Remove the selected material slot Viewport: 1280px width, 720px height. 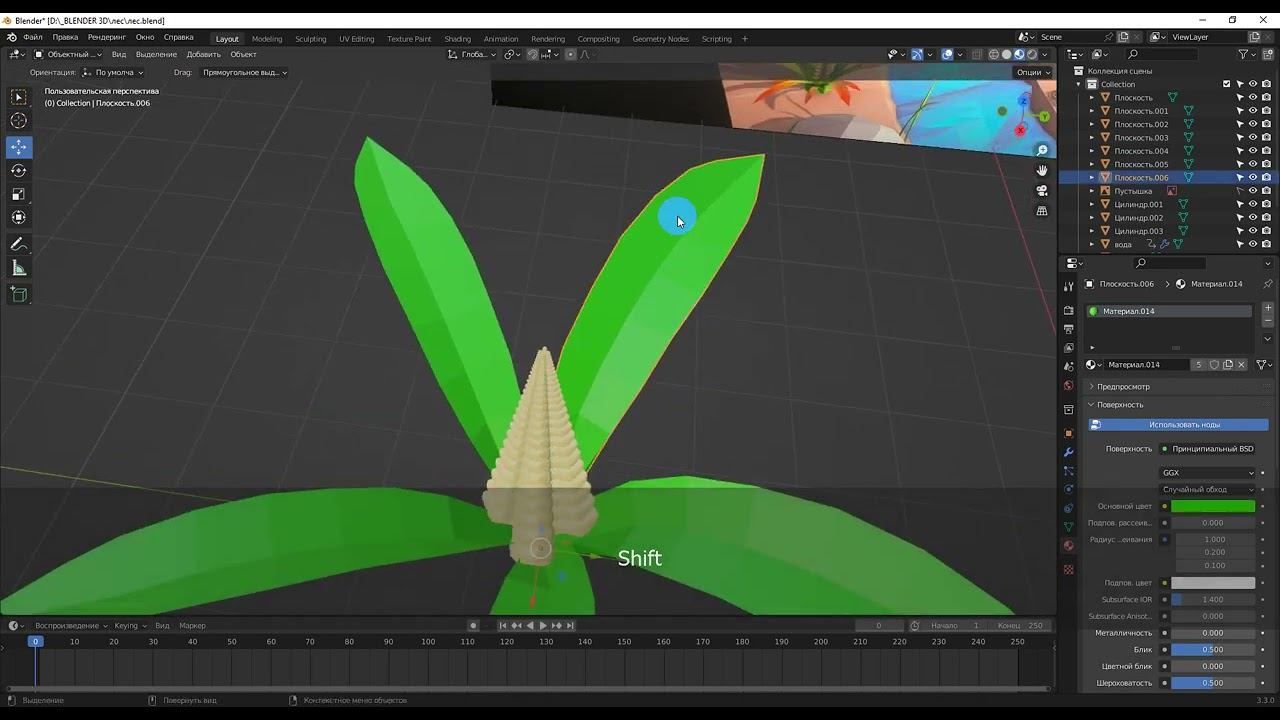[x=1268, y=322]
